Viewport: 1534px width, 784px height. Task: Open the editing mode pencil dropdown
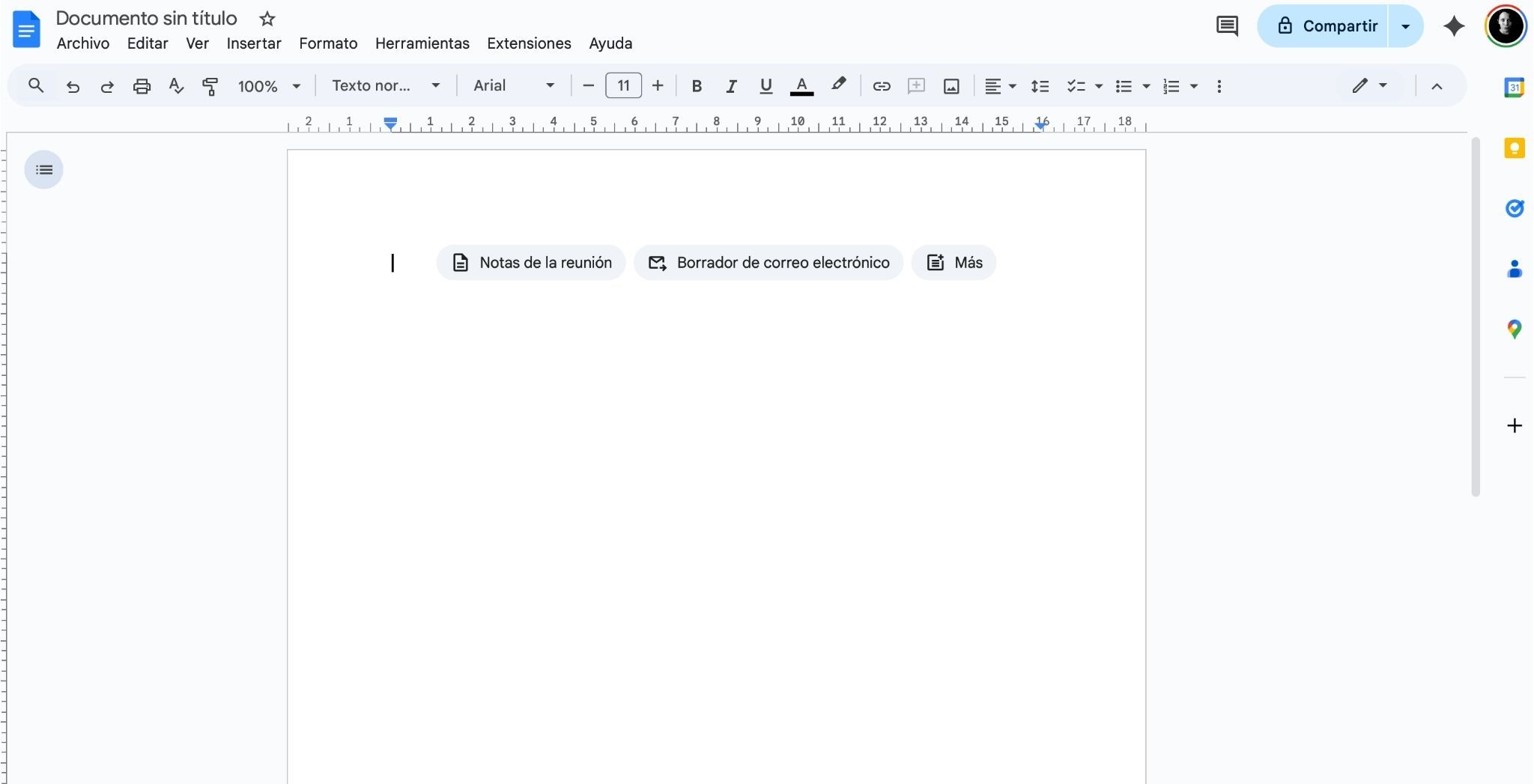pyautogui.click(x=1369, y=85)
